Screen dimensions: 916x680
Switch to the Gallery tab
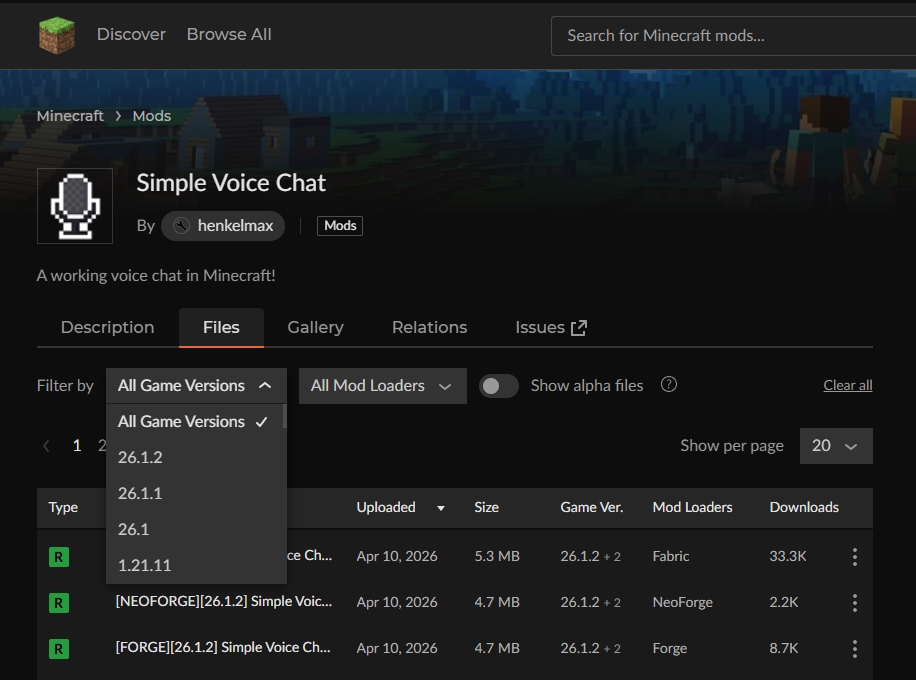point(315,327)
